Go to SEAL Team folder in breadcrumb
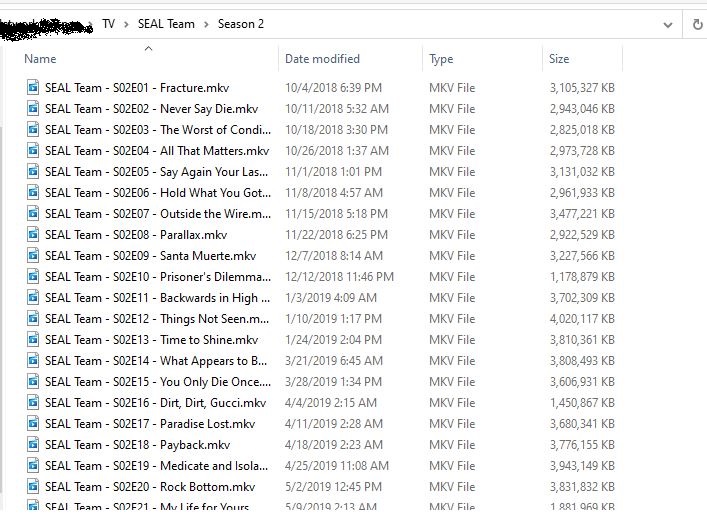The width and height of the screenshot is (707, 529). click(166, 24)
